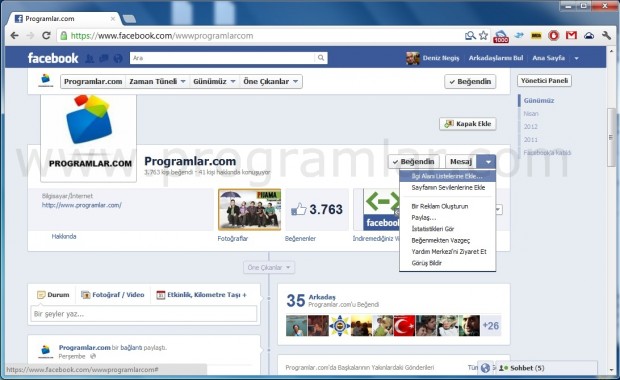Choose Yardım Merkezi'ni Ziyaret Et

[x=448, y=251]
